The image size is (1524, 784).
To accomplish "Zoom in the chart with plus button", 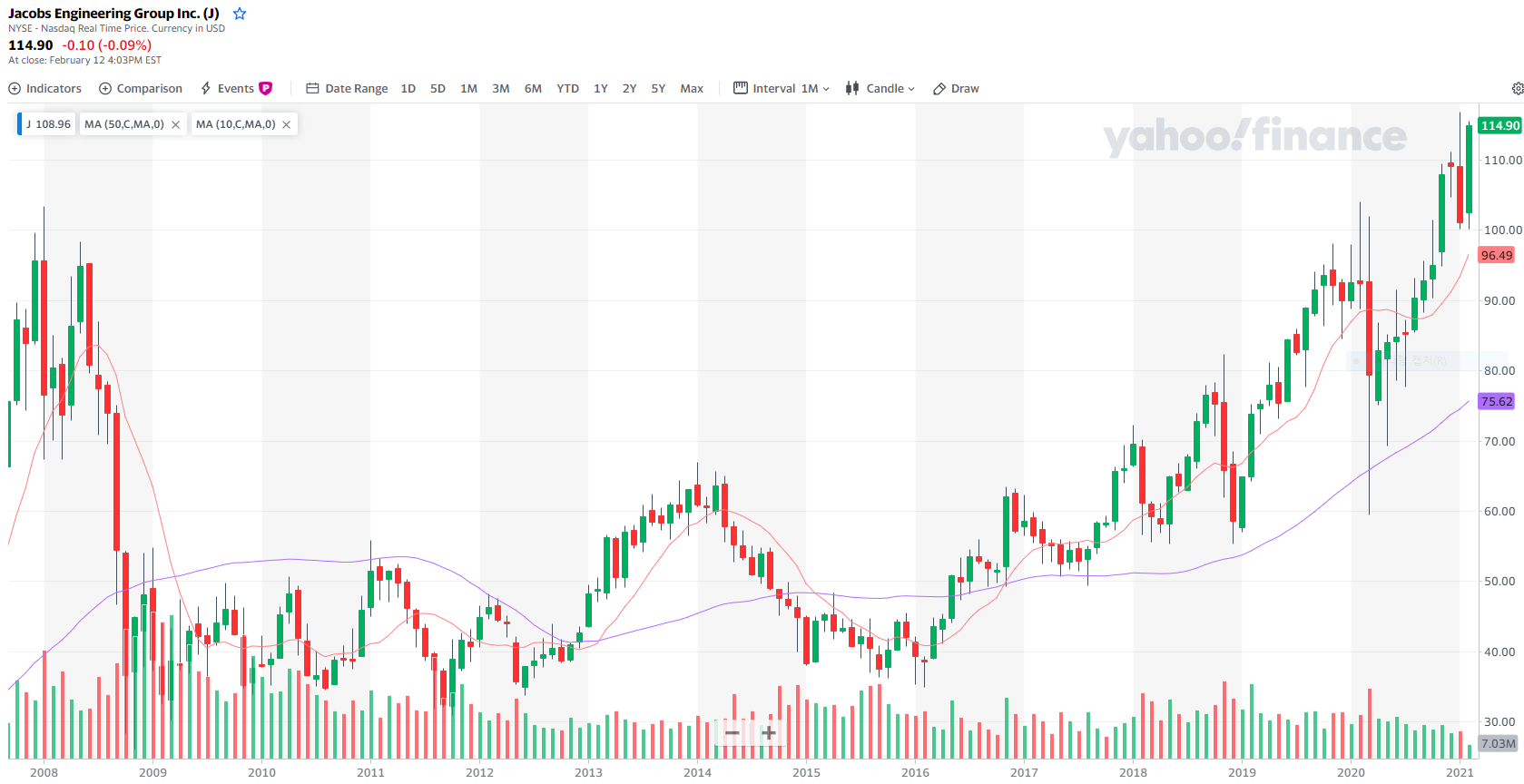I will [x=768, y=732].
